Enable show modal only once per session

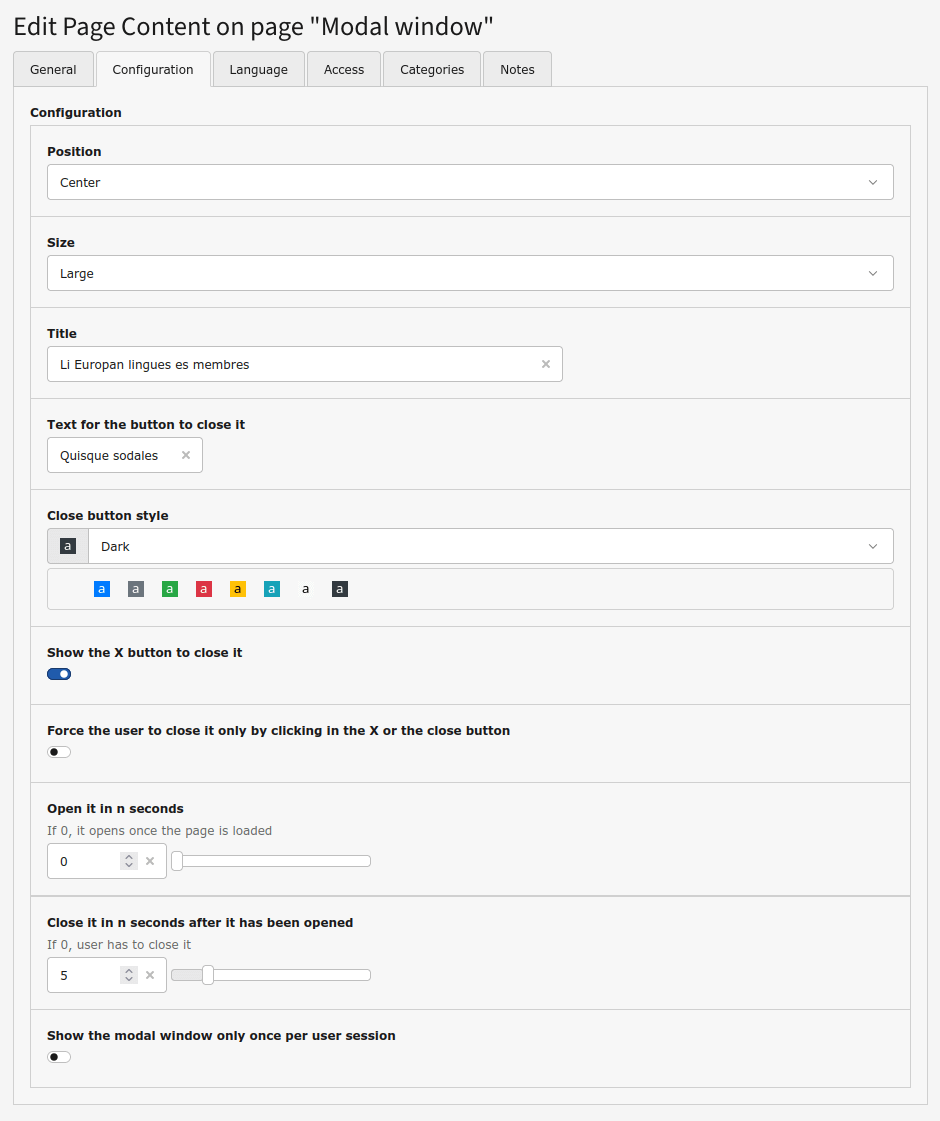[59, 1057]
